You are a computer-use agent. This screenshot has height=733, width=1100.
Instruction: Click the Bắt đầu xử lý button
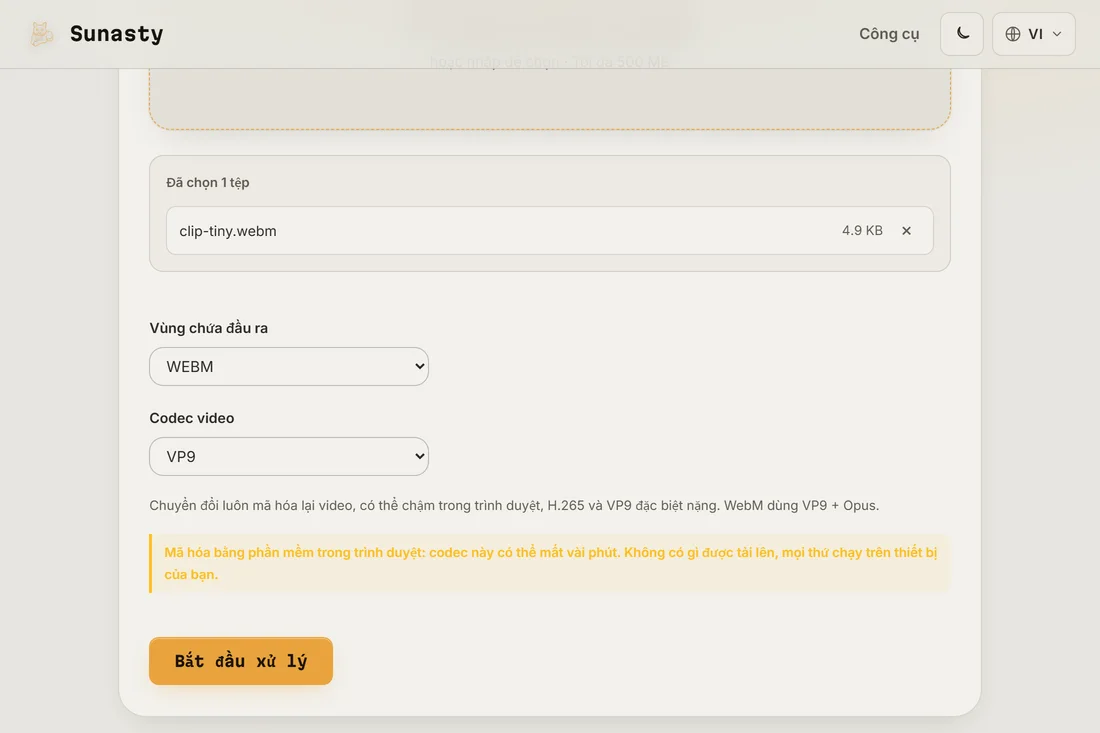click(241, 661)
